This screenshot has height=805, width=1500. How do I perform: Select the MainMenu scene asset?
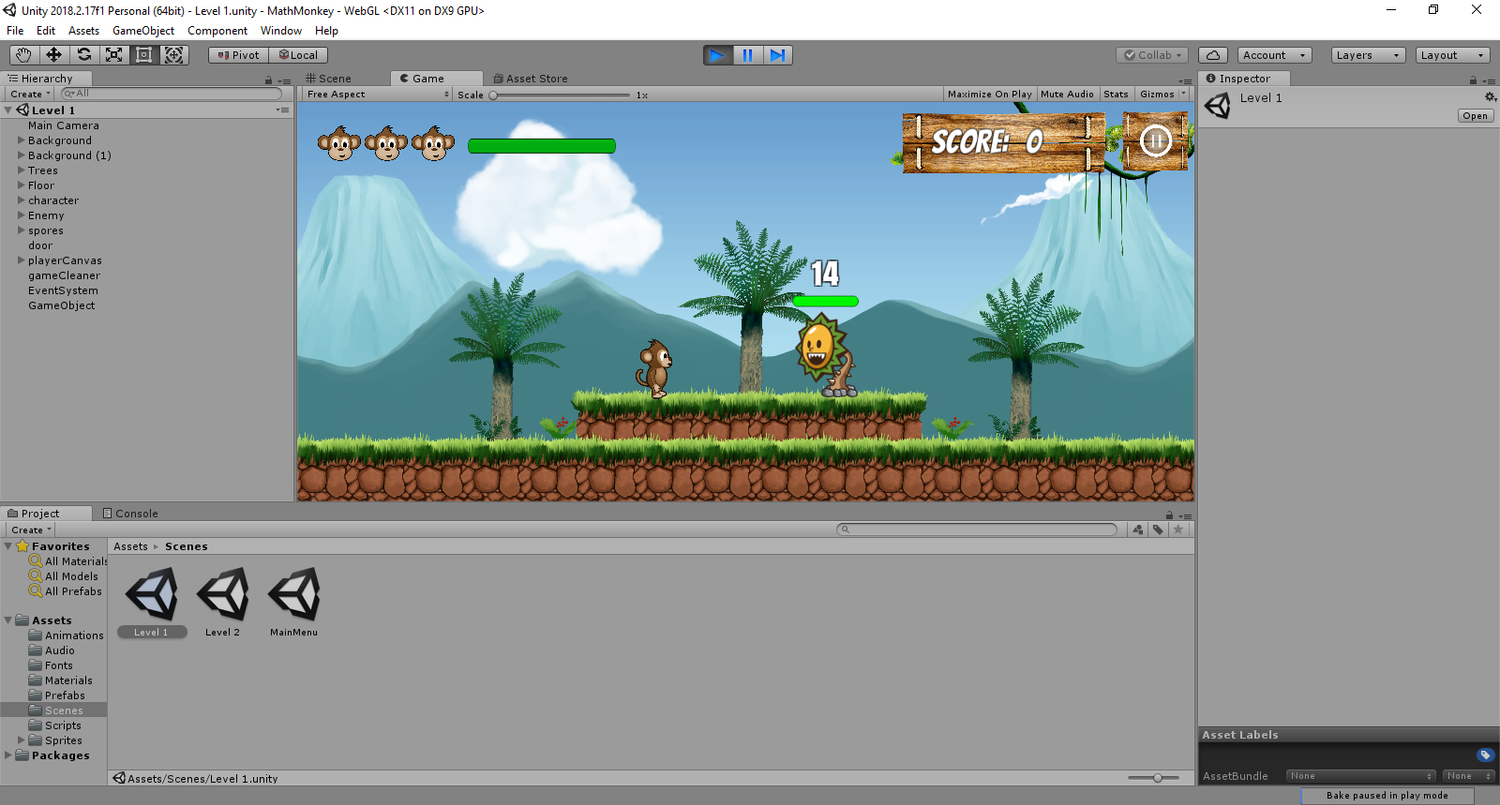click(294, 603)
